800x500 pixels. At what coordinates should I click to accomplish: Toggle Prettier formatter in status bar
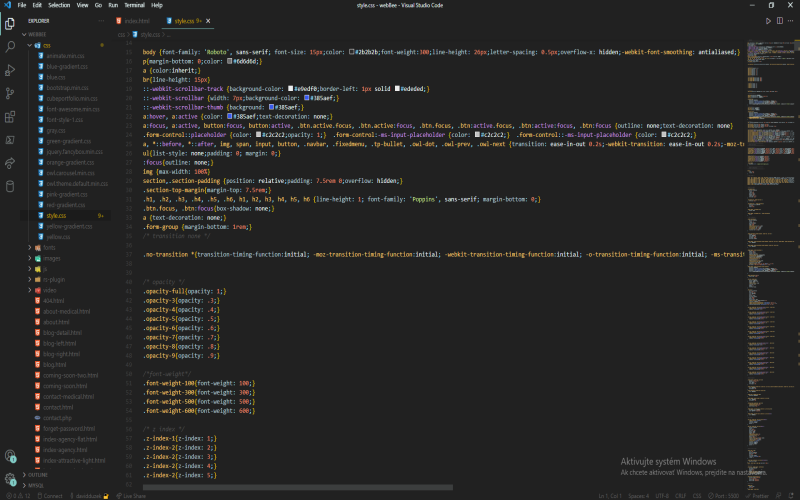[x=757, y=496]
